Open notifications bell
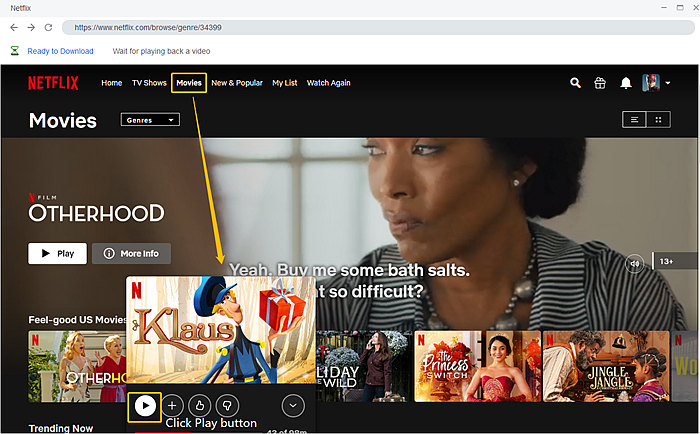This screenshot has width=700, height=434. 626,83
